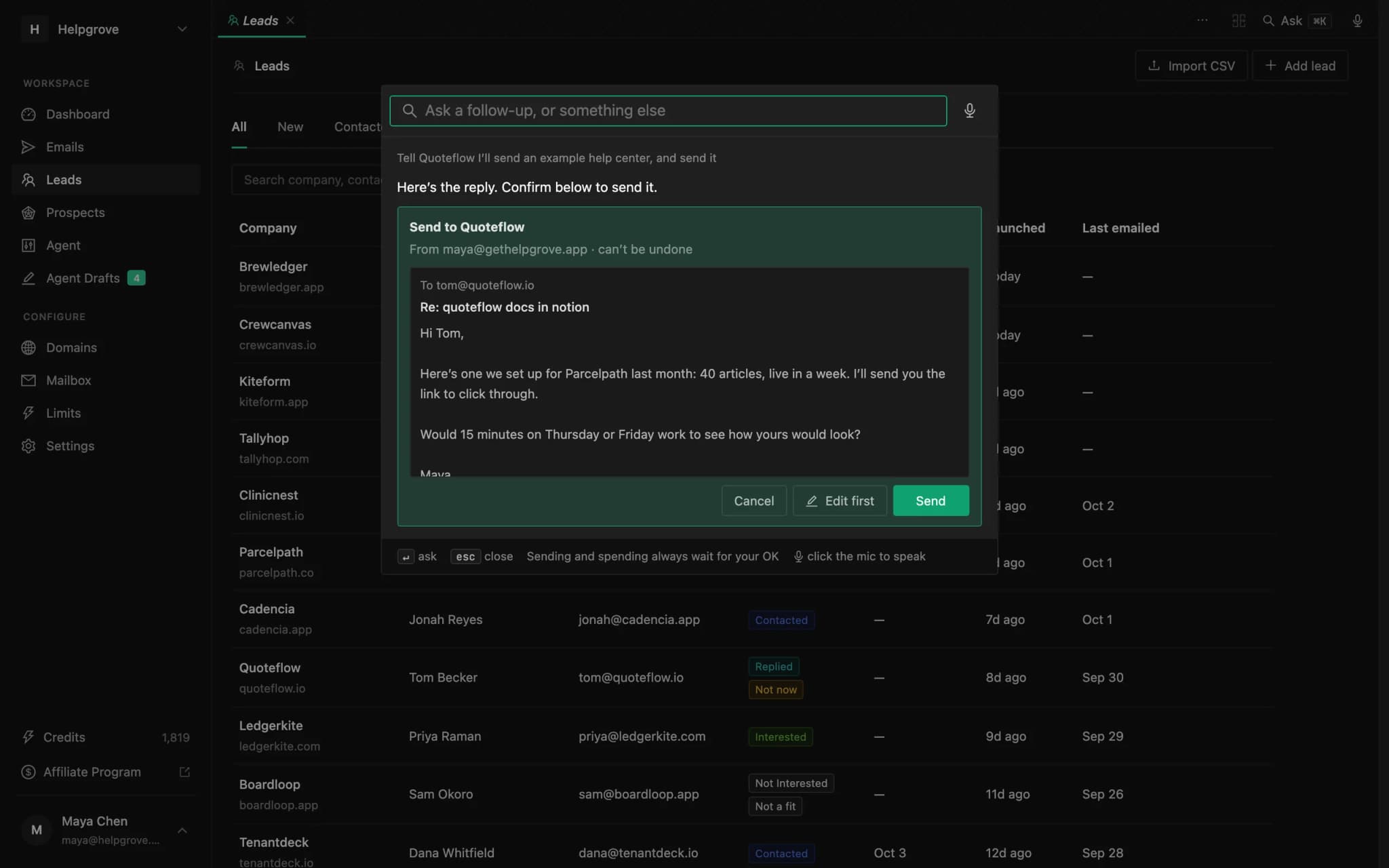The height and width of the screenshot is (868, 1389).
Task: Open Domains configuration
Action: click(x=106, y=347)
